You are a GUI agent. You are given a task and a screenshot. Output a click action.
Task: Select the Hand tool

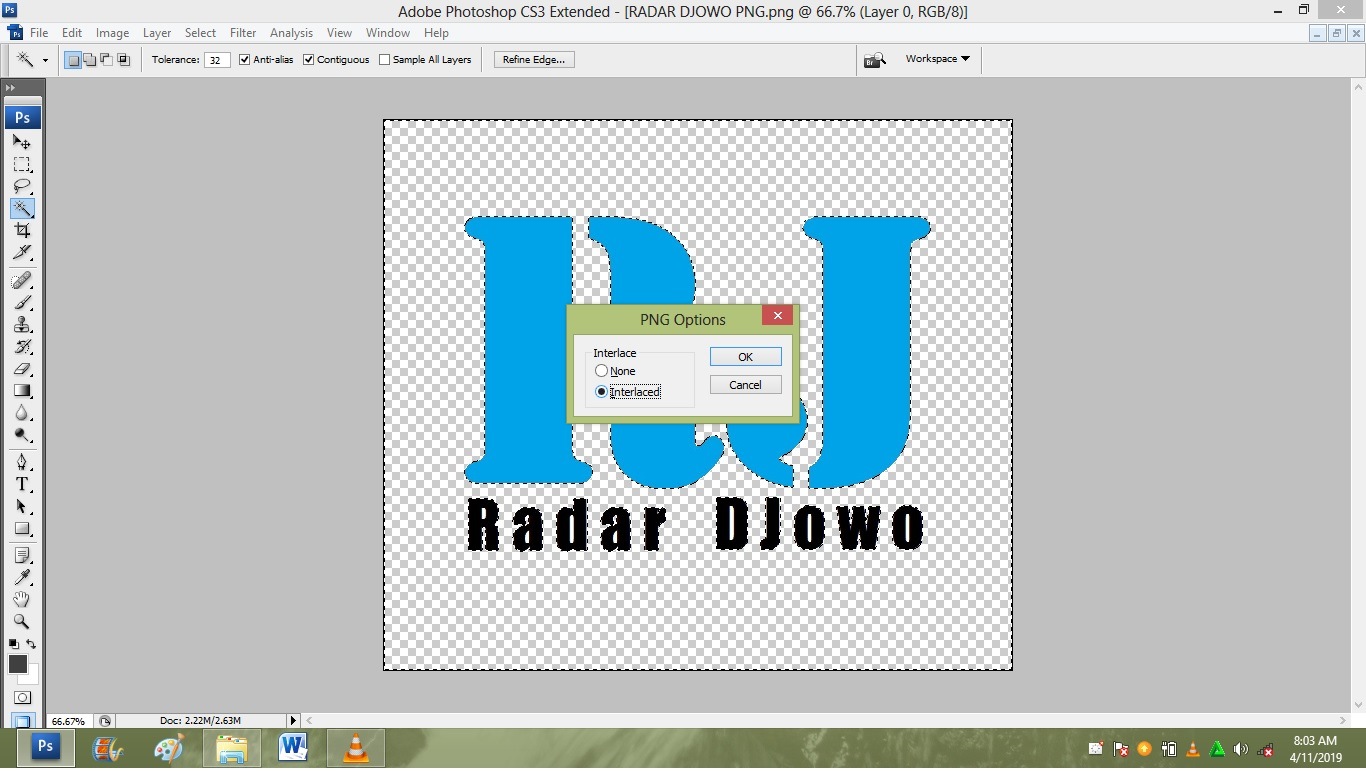point(22,600)
